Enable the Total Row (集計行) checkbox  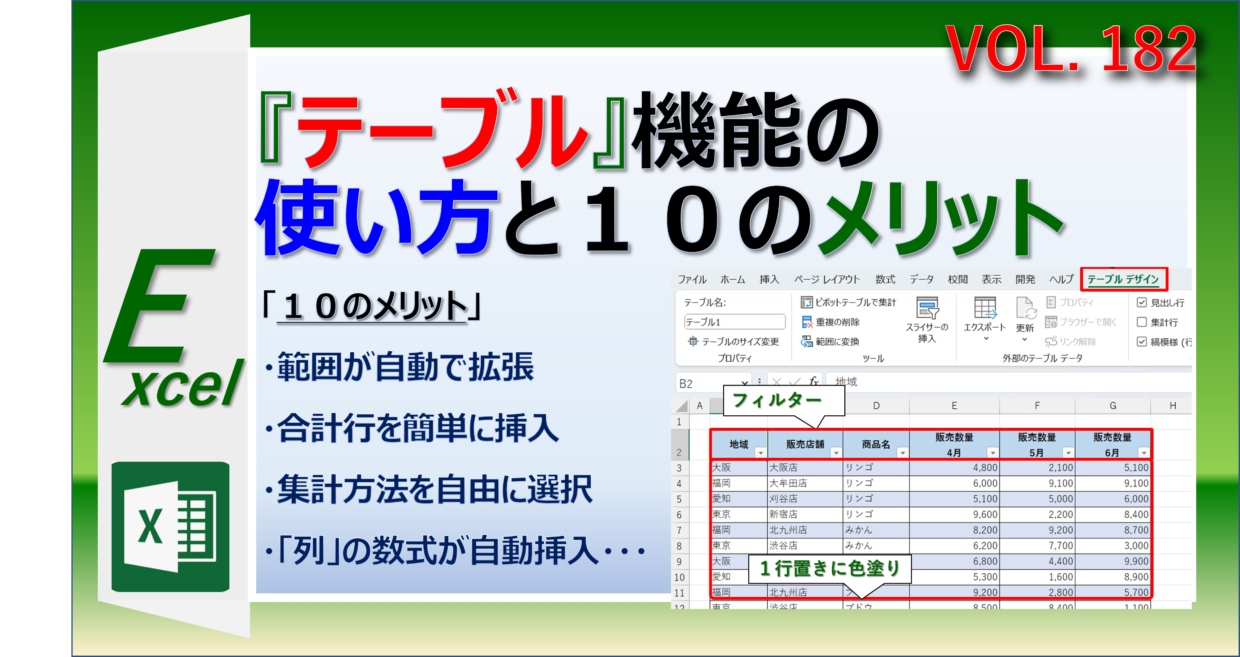pyautogui.click(x=1143, y=322)
